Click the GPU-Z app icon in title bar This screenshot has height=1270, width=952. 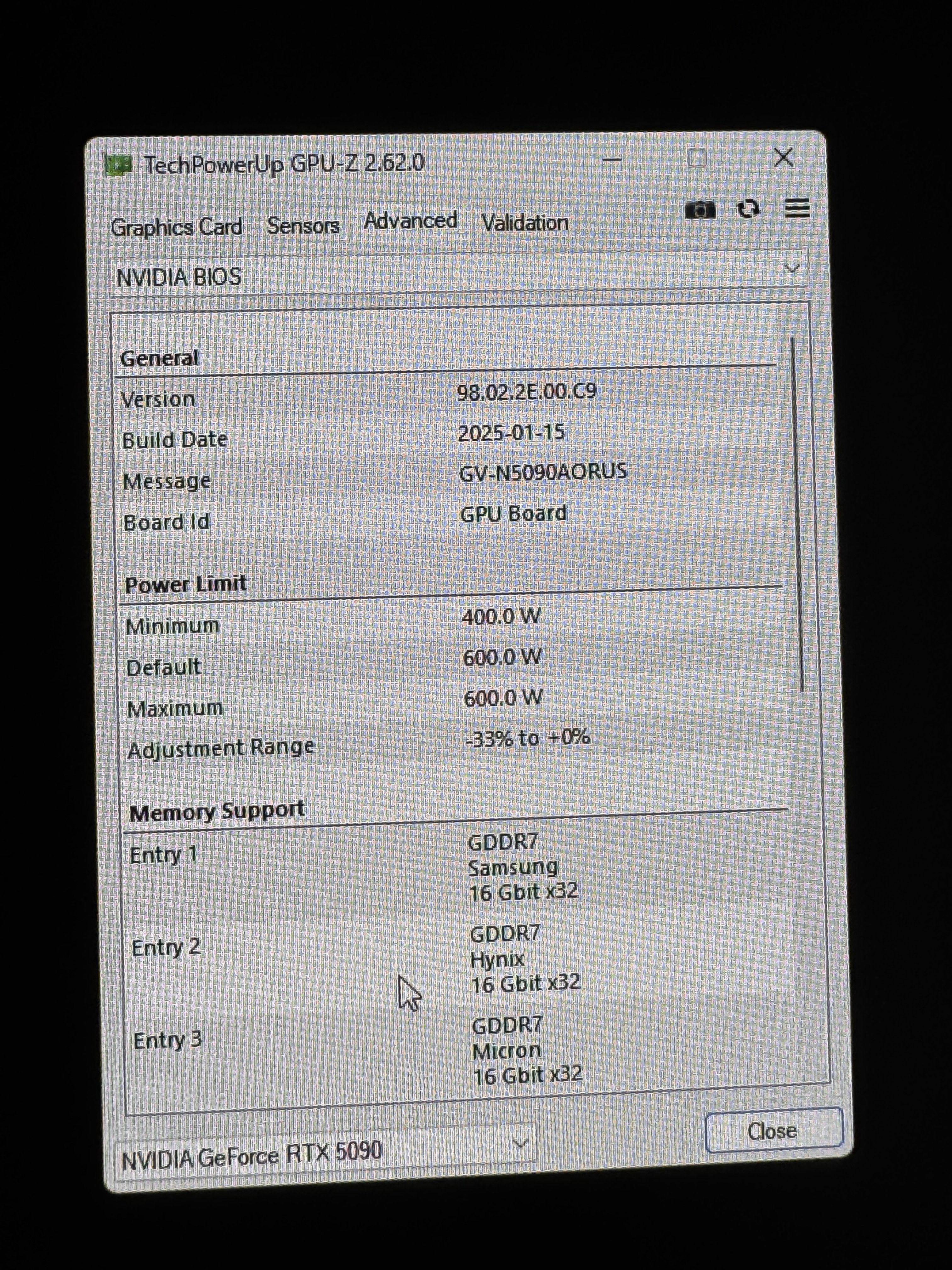pos(119,165)
